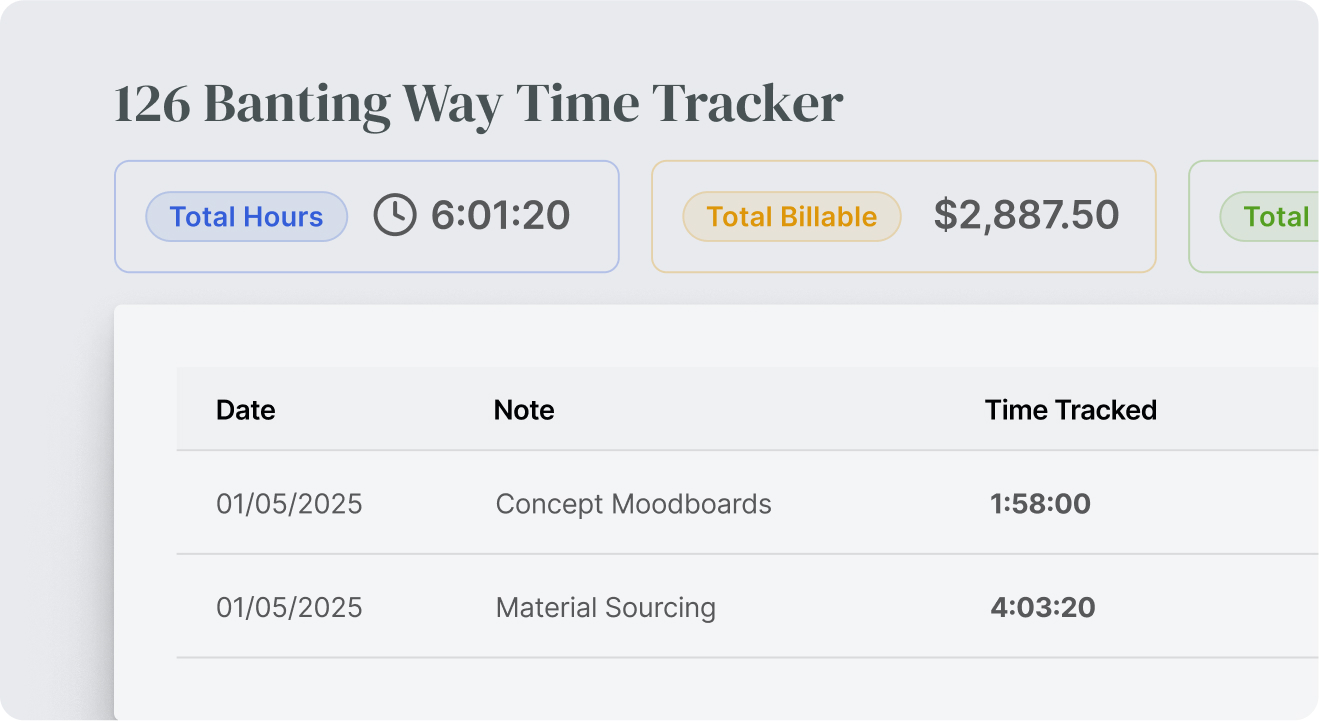The width and height of the screenshot is (1319, 721).
Task: Click the 126 Banting Way Time Tracker title
Action: coord(479,103)
